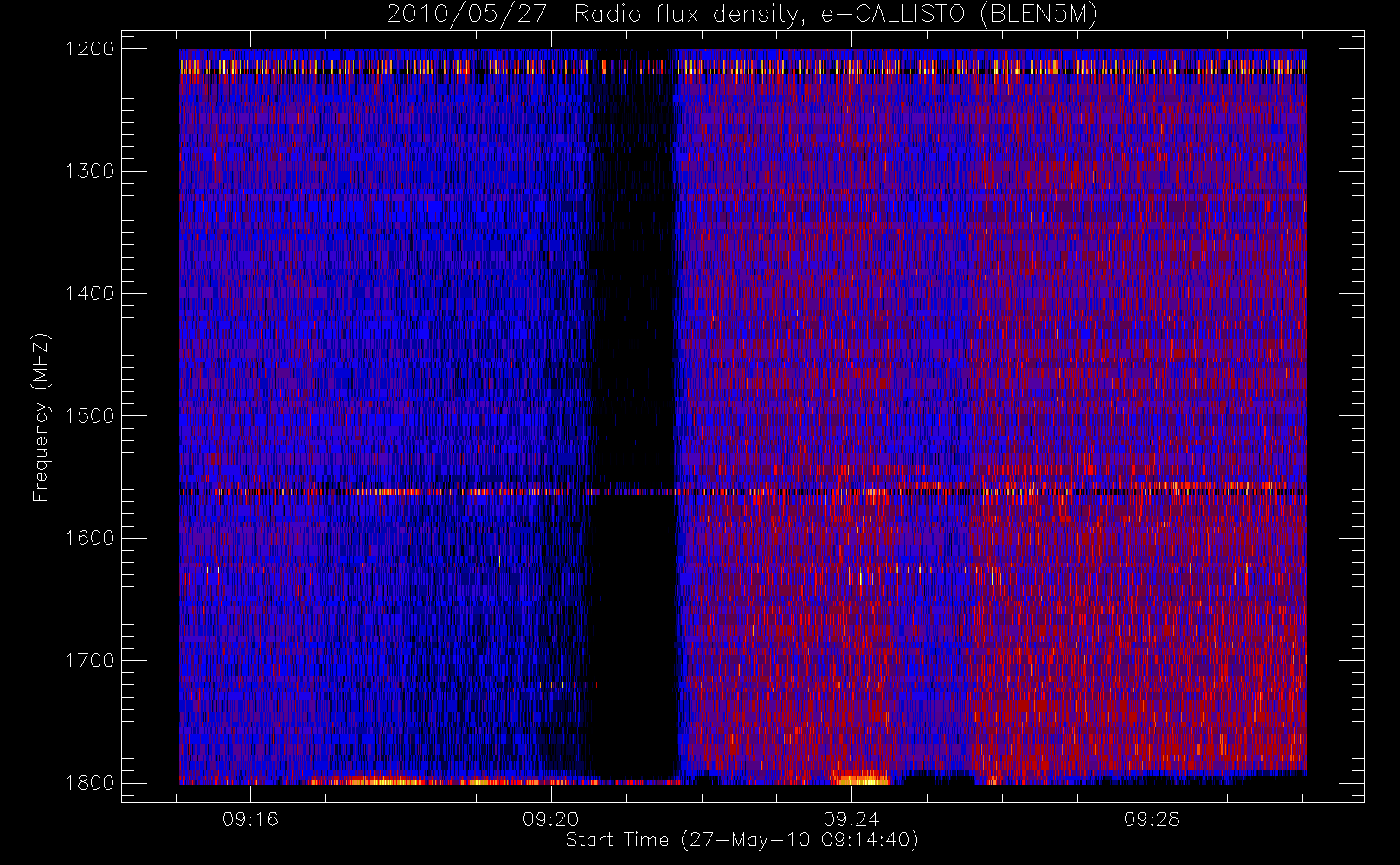Image resolution: width=1400 pixels, height=865 pixels.
Task: Click the 09:24 time axis label
Action: click(851, 819)
